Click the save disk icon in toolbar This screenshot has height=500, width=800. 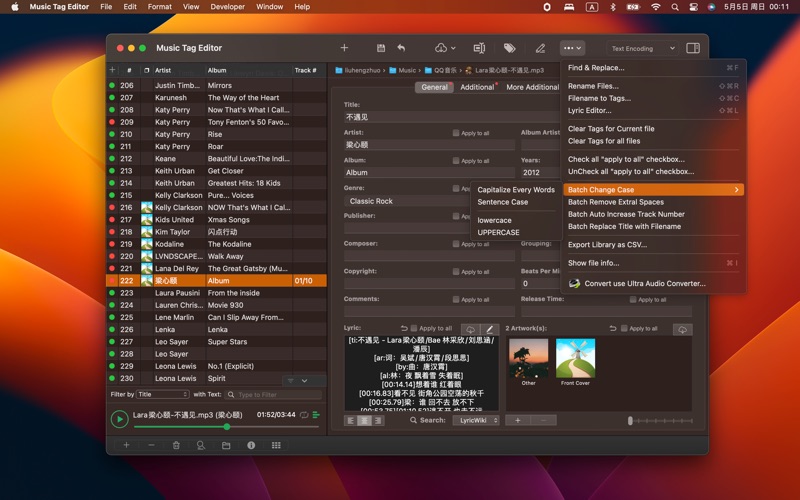pos(381,48)
